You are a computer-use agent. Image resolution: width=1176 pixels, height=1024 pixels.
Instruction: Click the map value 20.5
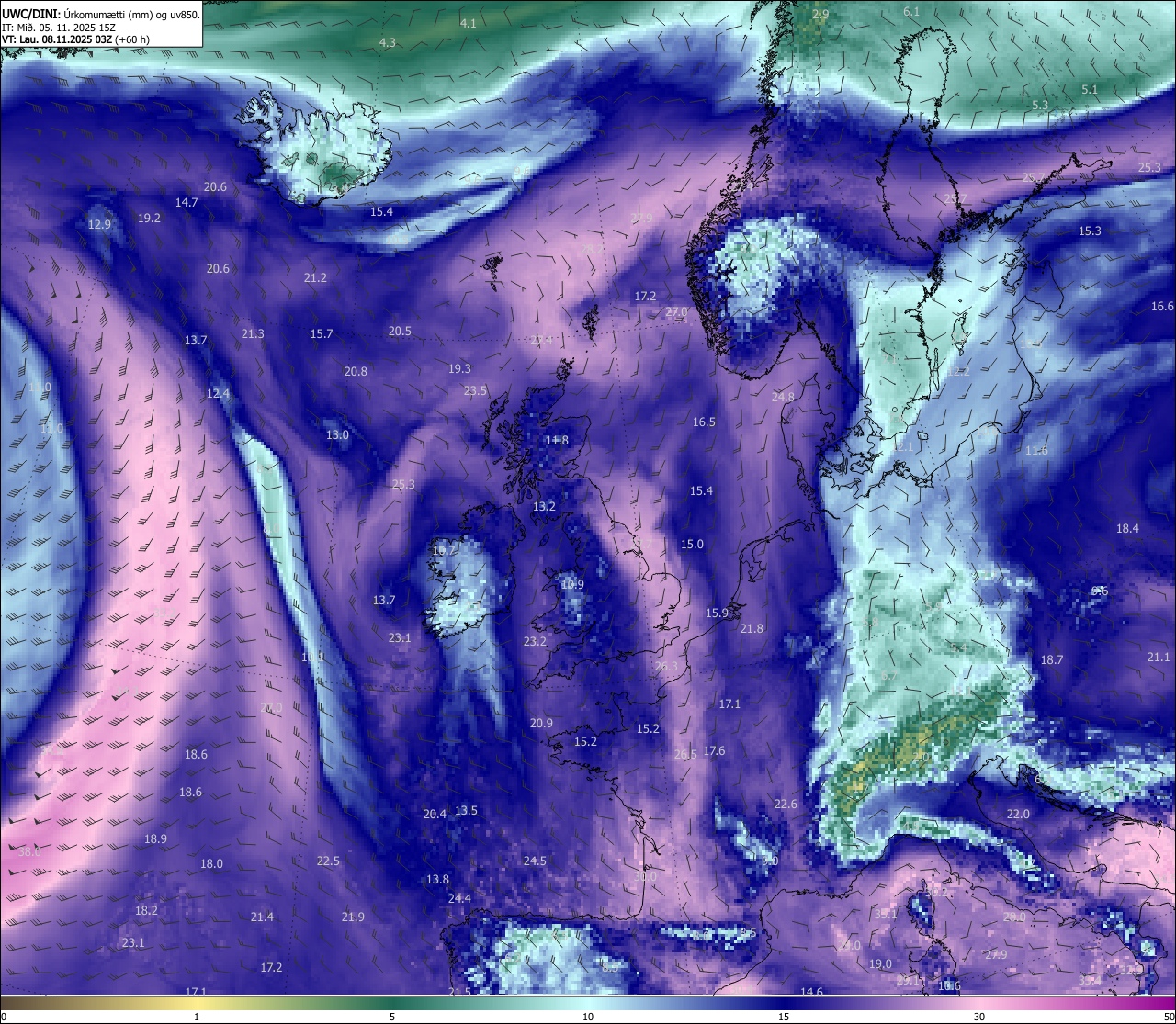(x=400, y=332)
